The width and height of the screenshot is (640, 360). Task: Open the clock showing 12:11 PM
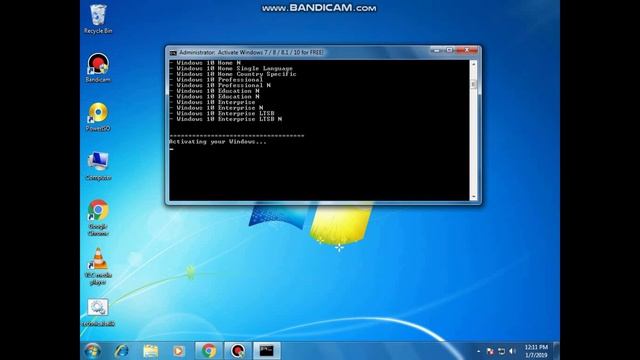(536, 351)
